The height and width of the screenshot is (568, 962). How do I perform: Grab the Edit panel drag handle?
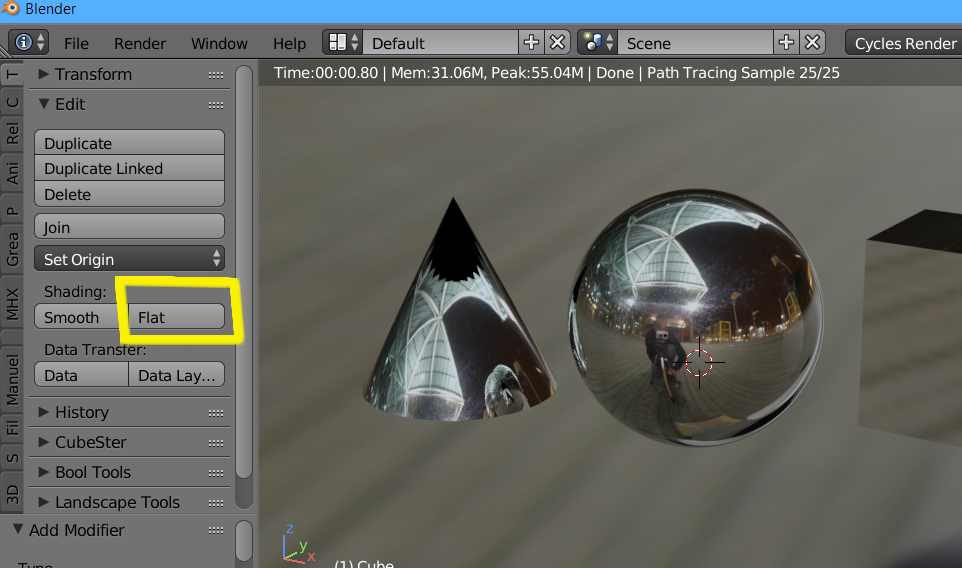(x=215, y=105)
